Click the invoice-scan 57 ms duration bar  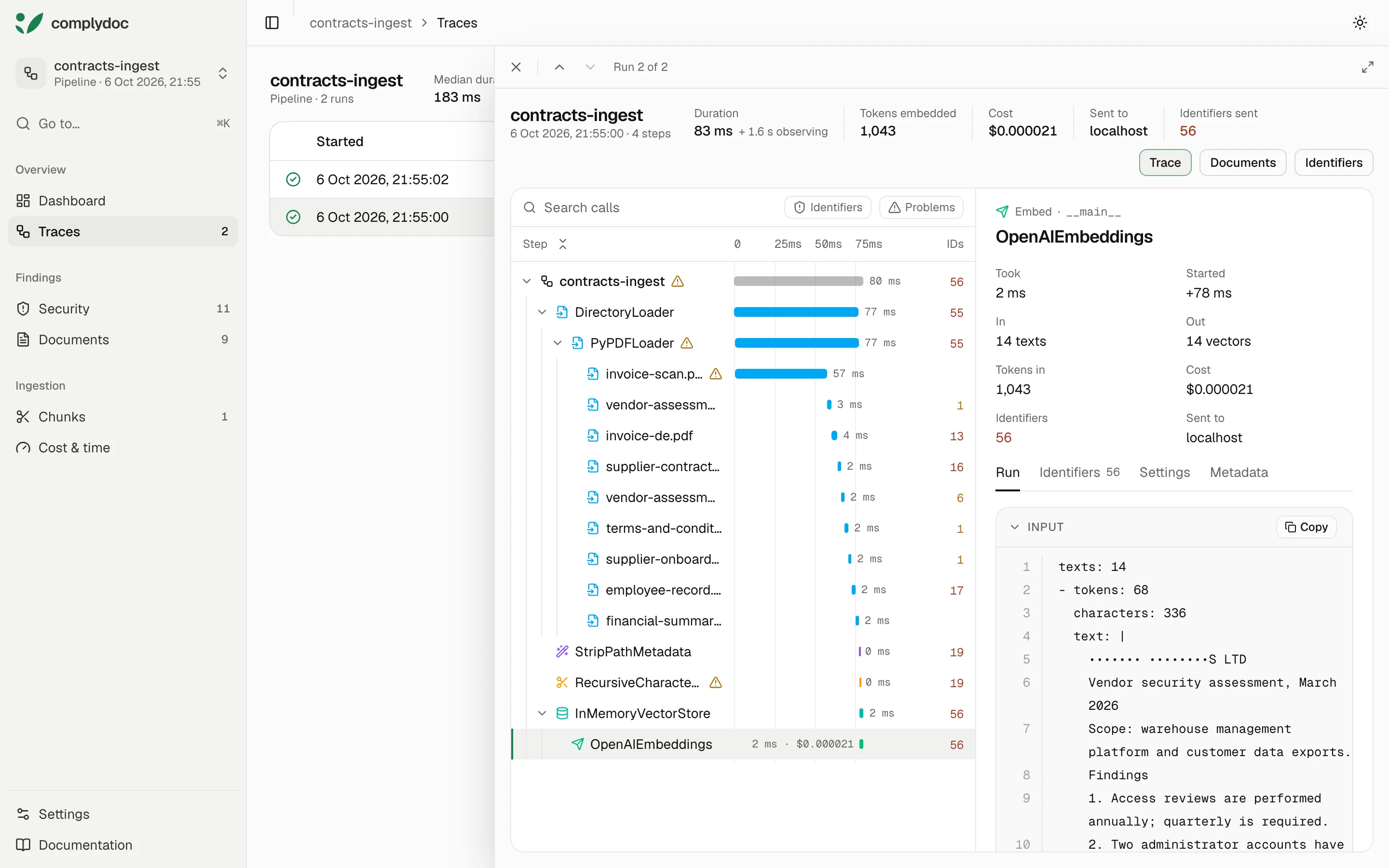(x=781, y=374)
